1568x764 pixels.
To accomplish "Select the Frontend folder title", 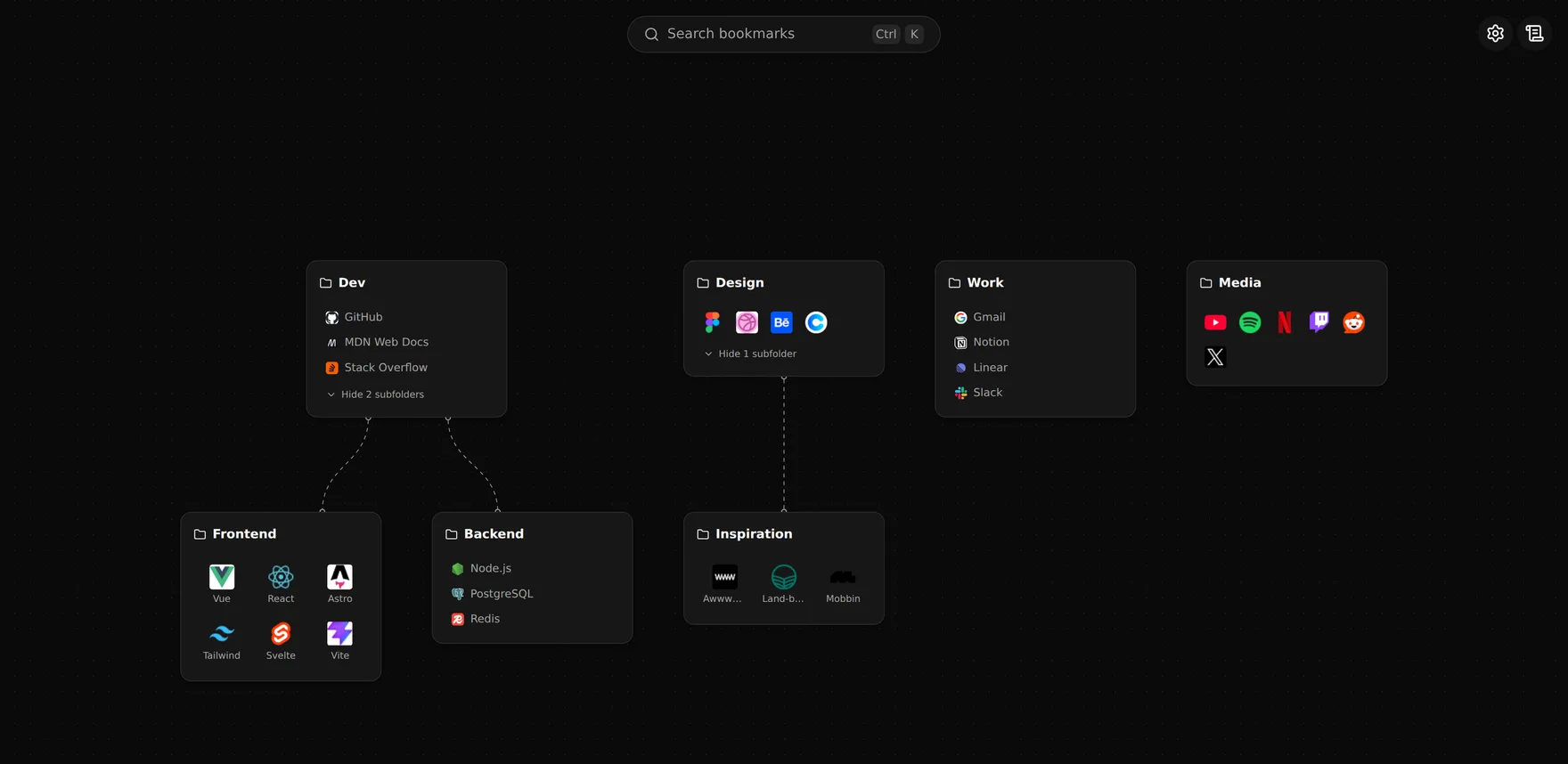I will 244,534.
